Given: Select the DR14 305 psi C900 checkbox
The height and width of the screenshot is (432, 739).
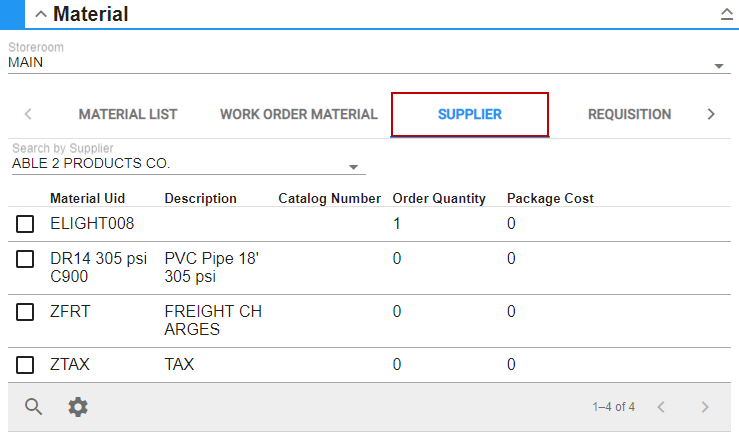Looking at the screenshot, I should [25, 259].
